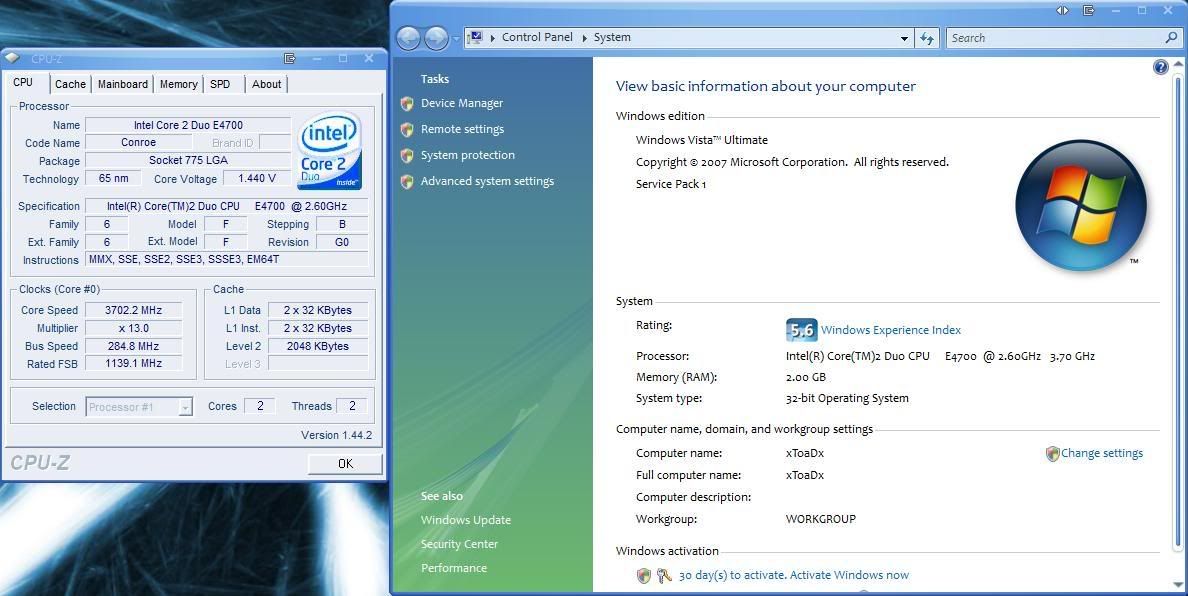Image resolution: width=1188 pixels, height=596 pixels.
Task: Click the Help question mark icon
Action: [x=1160, y=66]
